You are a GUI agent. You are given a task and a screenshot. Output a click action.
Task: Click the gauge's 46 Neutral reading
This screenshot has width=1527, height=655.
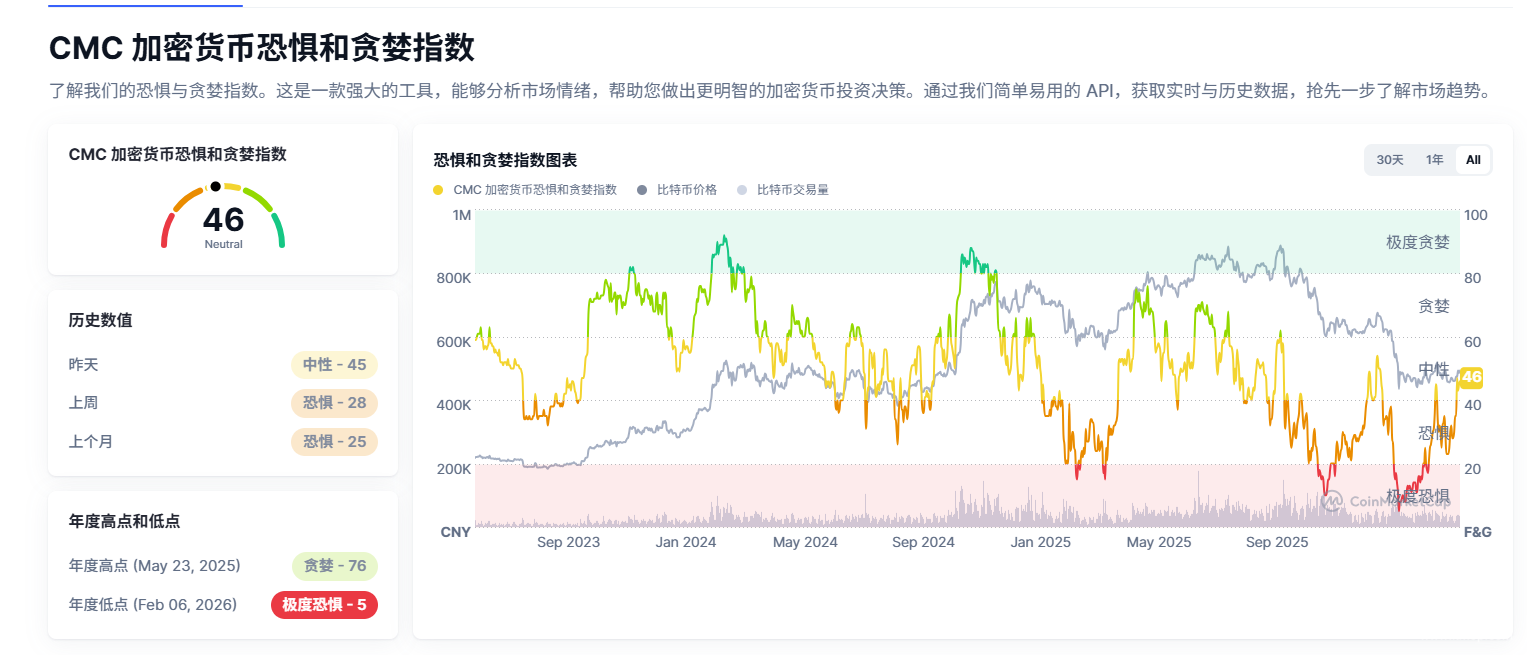click(x=223, y=224)
